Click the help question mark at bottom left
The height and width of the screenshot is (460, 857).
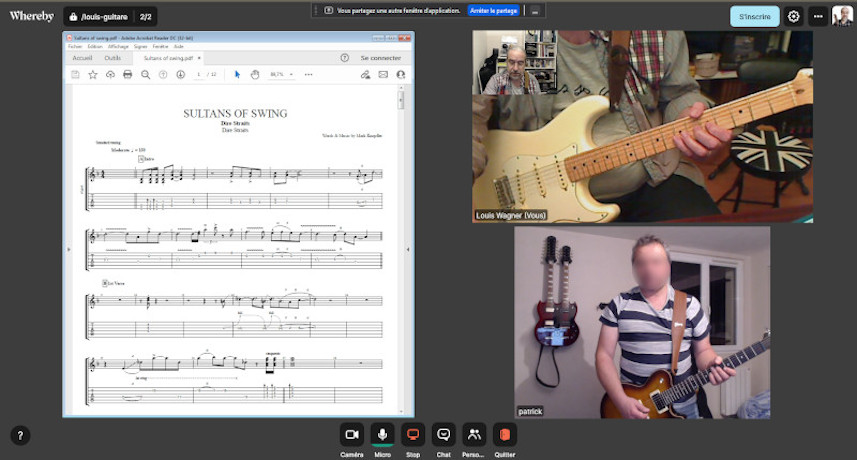pos(20,435)
